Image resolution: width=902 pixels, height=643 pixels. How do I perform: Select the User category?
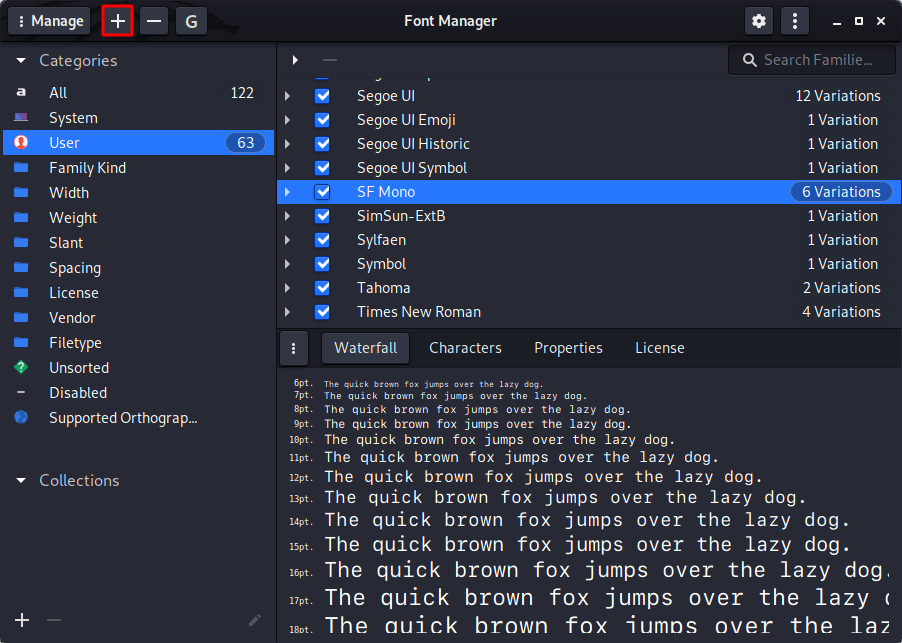pyautogui.click(x=138, y=143)
